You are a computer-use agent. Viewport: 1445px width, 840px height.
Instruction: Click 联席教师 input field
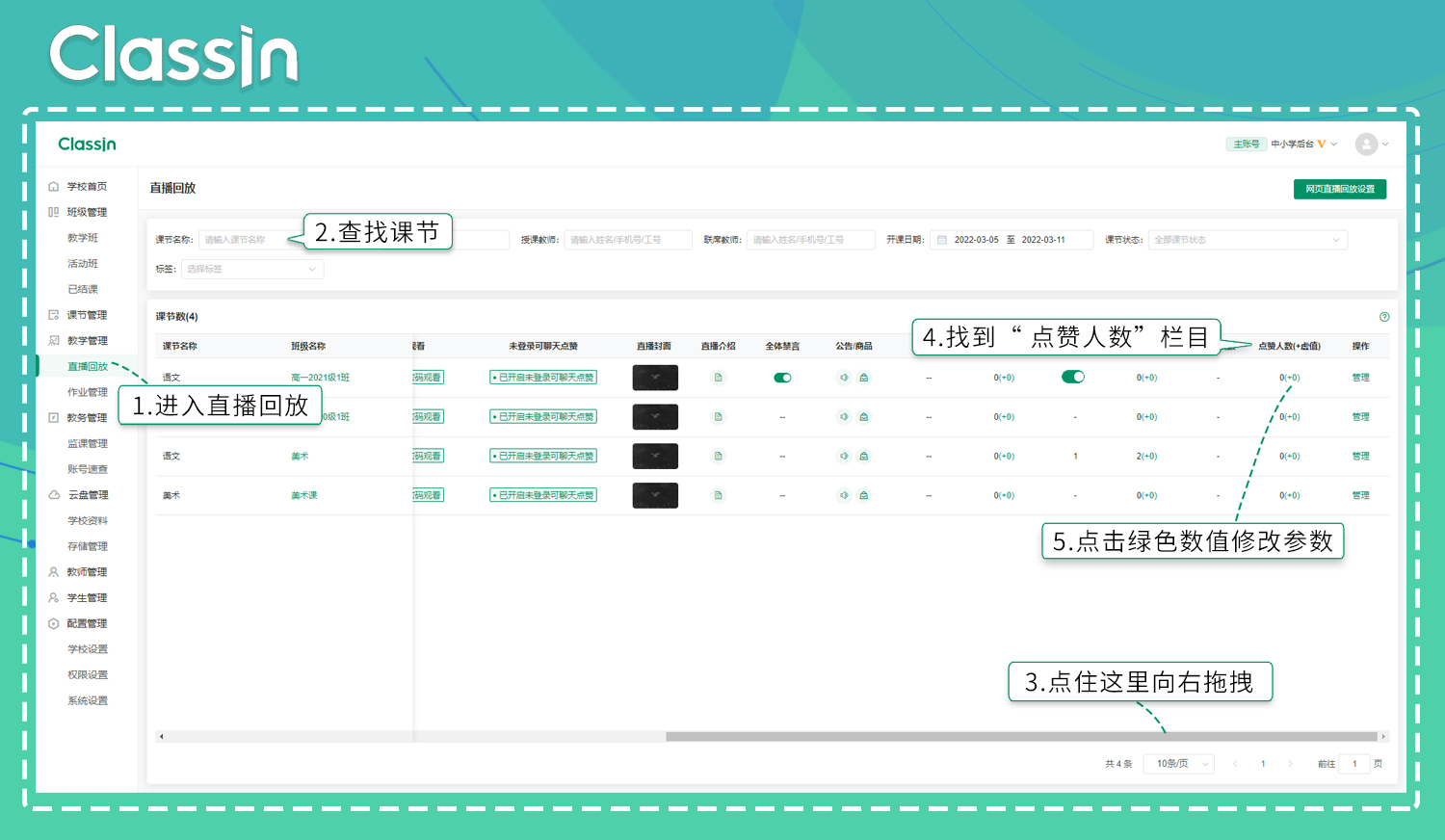(x=811, y=240)
